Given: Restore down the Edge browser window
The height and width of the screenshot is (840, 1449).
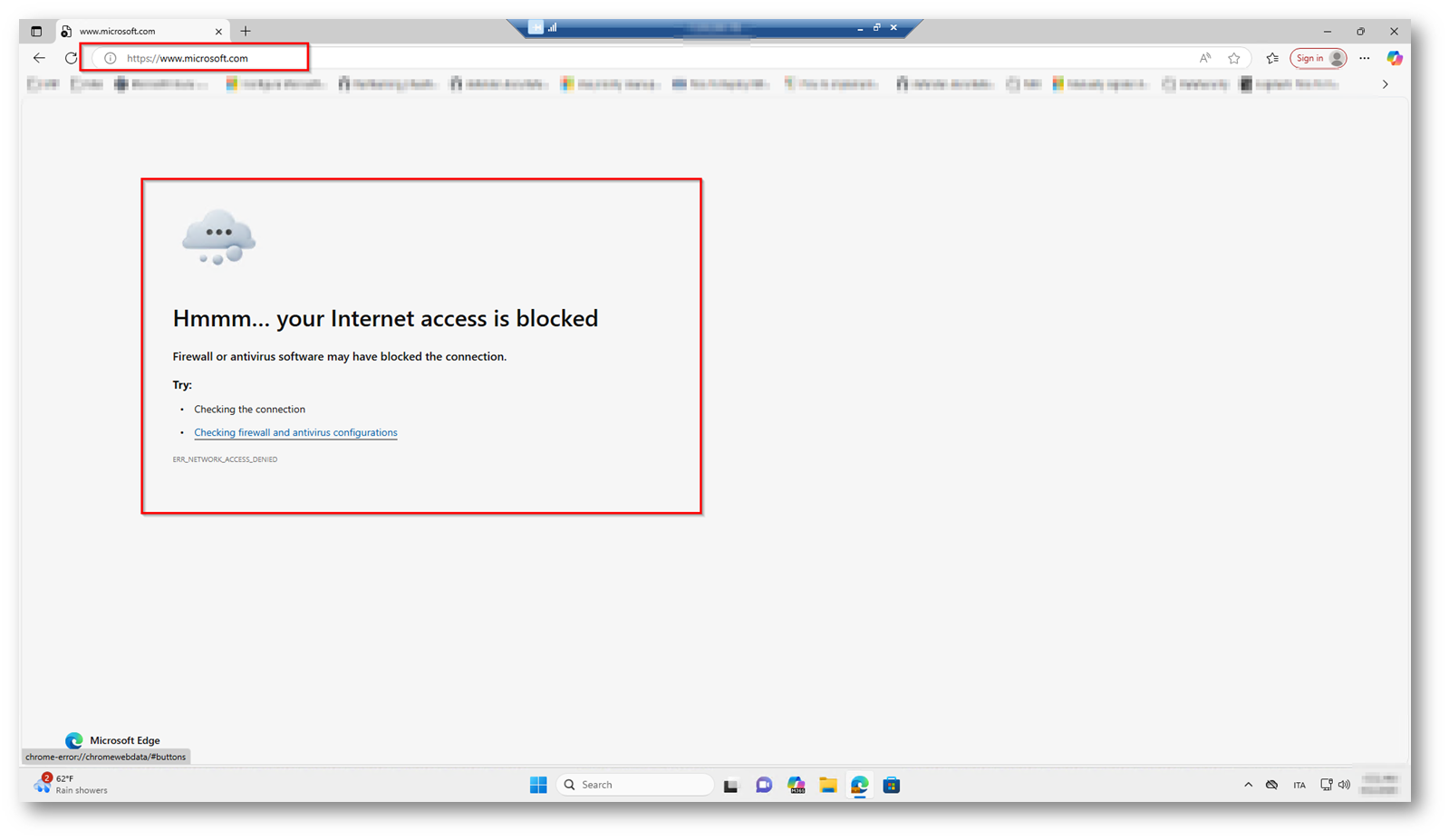Looking at the screenshot, I should (x=1361, y=31).
